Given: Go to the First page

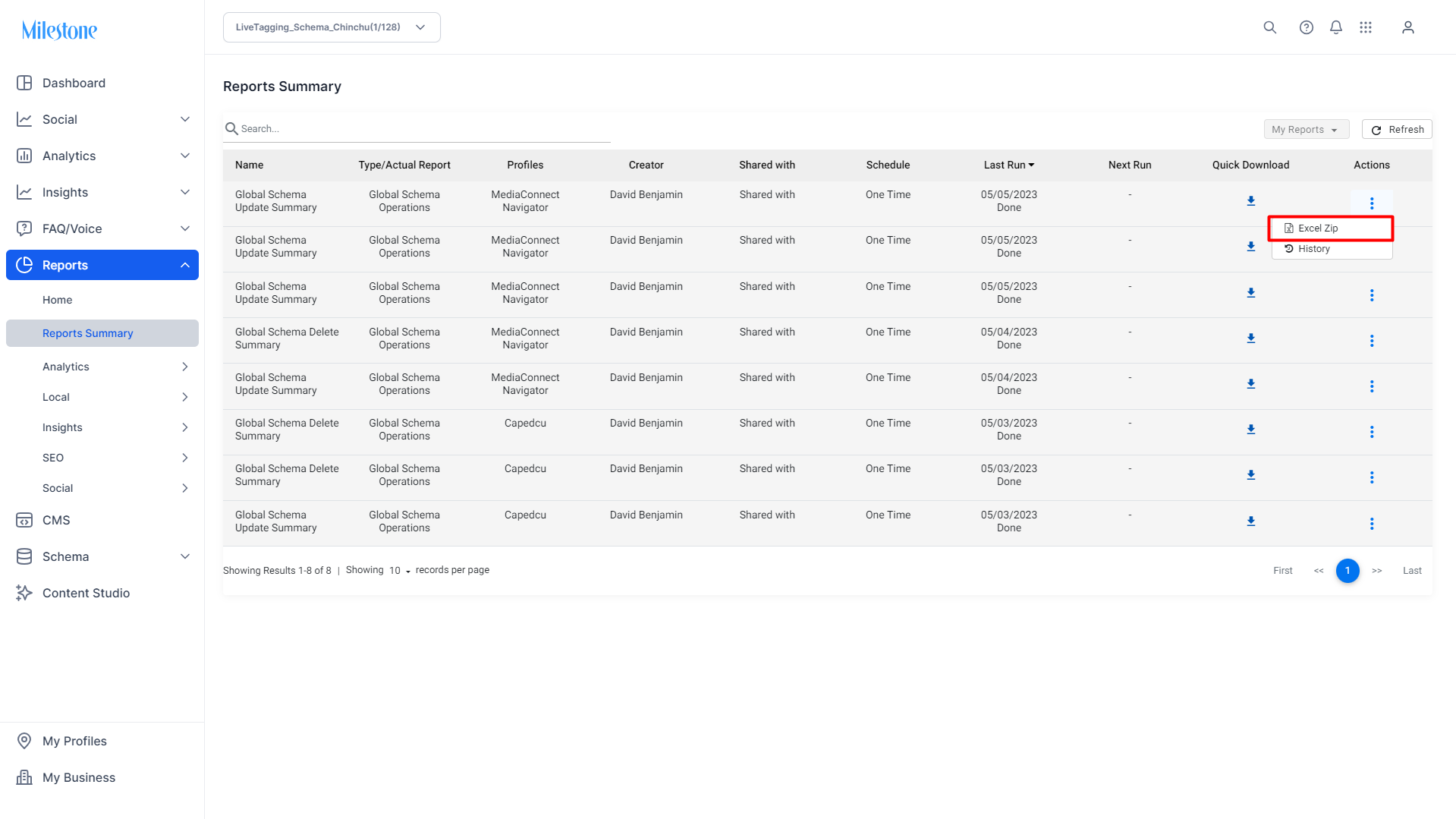Looking at the screenshot, I should [1283, 571].
